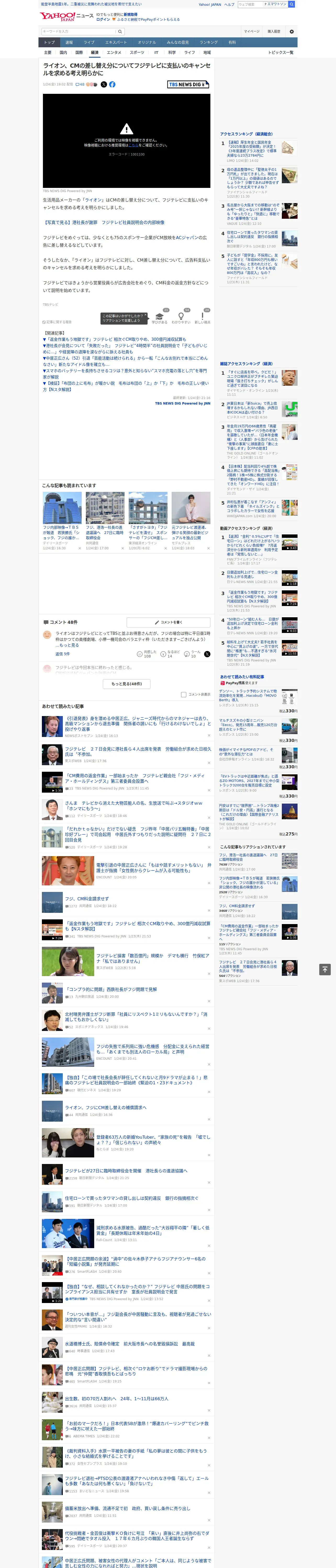The image size is (336, 1568).
Task: Open 水道橋博士、賠償命令確定 article
Action: click(130, 1344)
